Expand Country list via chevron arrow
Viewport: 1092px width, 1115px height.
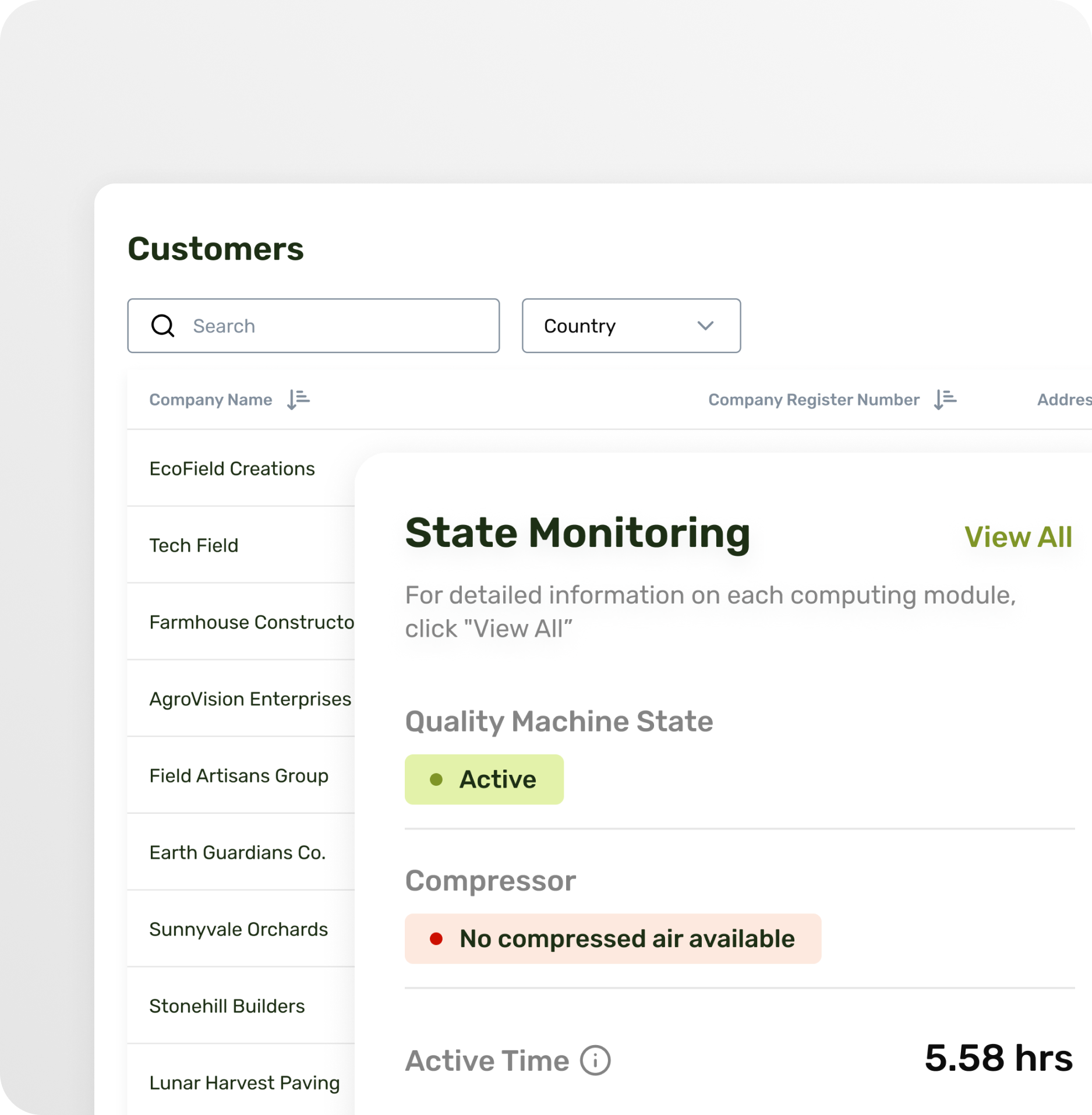point(705,326)
